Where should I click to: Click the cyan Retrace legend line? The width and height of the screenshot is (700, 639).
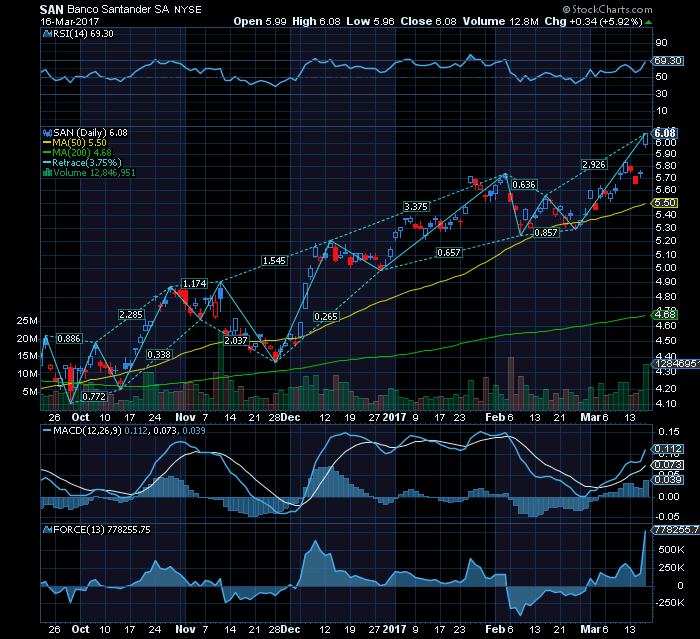47,163
